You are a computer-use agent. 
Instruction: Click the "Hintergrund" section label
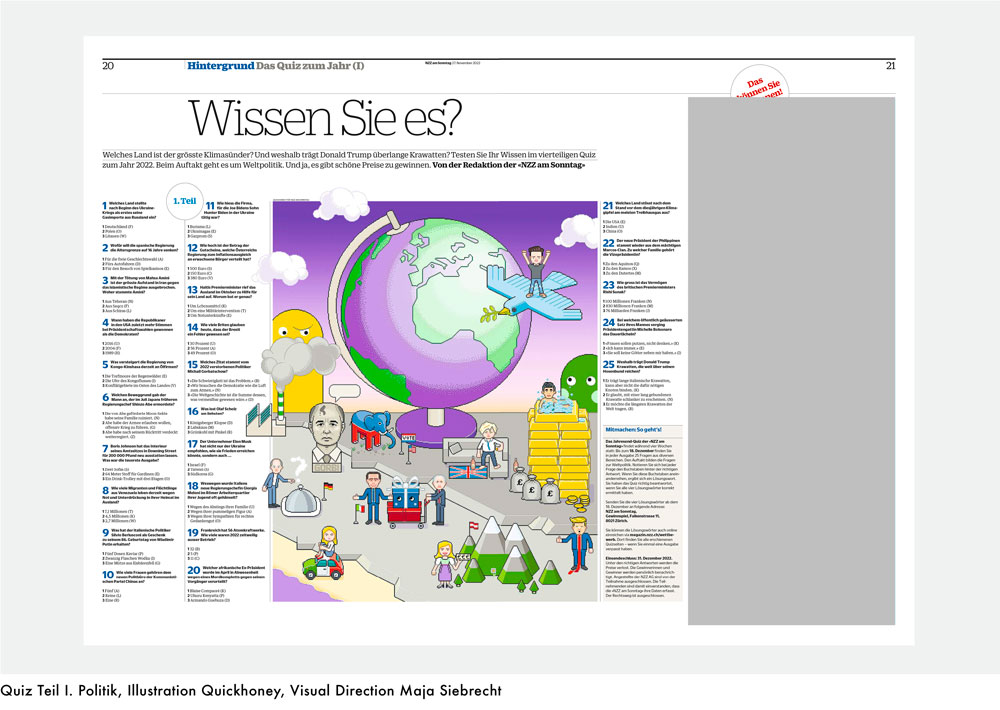[219, 66]
